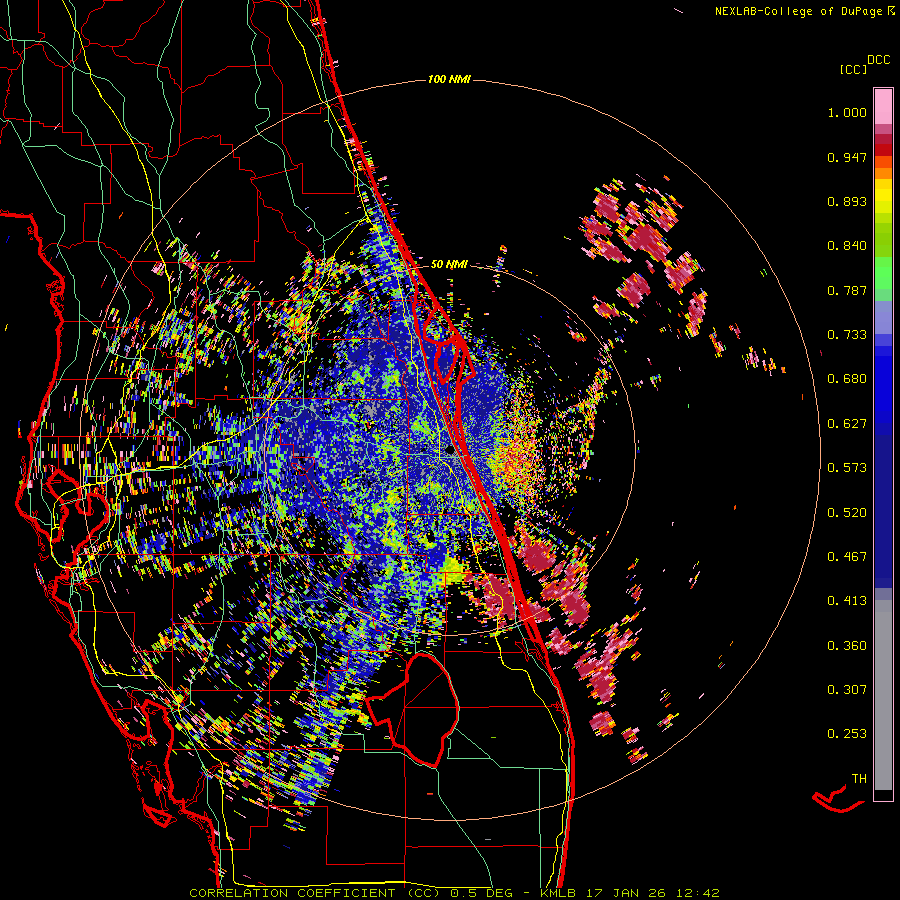
Task: Click the TH threshold label
Action: 859,779
